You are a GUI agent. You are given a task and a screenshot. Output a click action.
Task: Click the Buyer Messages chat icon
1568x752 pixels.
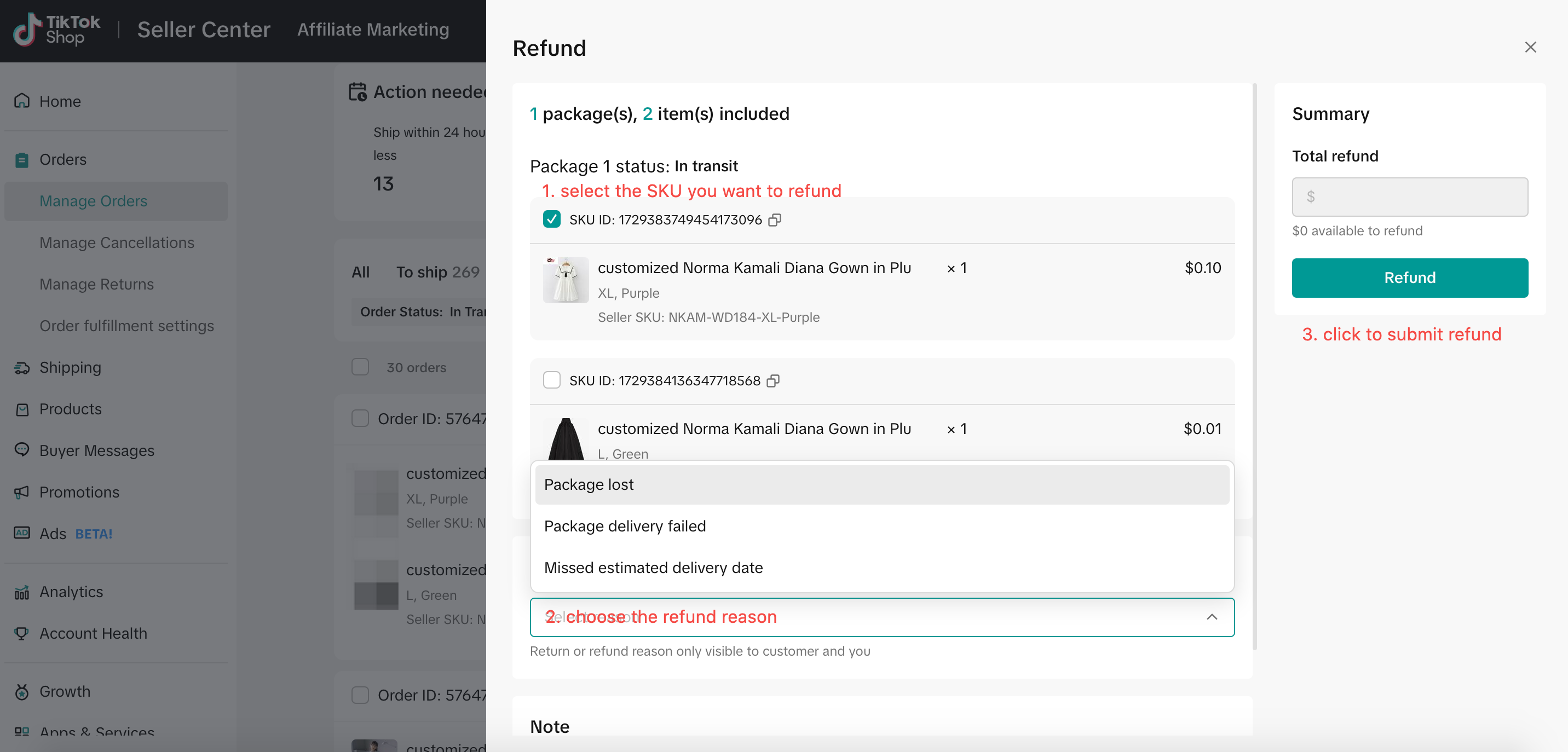(x=22, y=450)
